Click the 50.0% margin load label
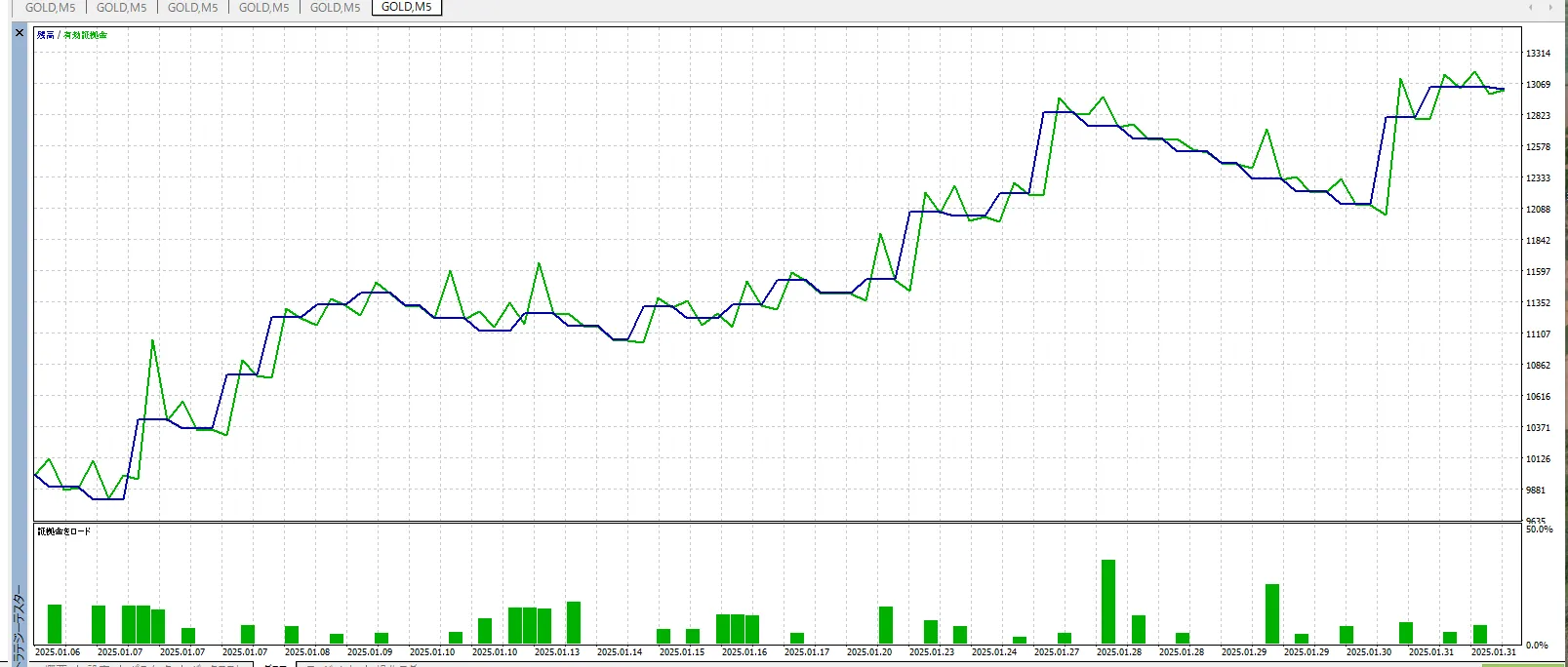The image size is (1568, 667). [1539, 530]
